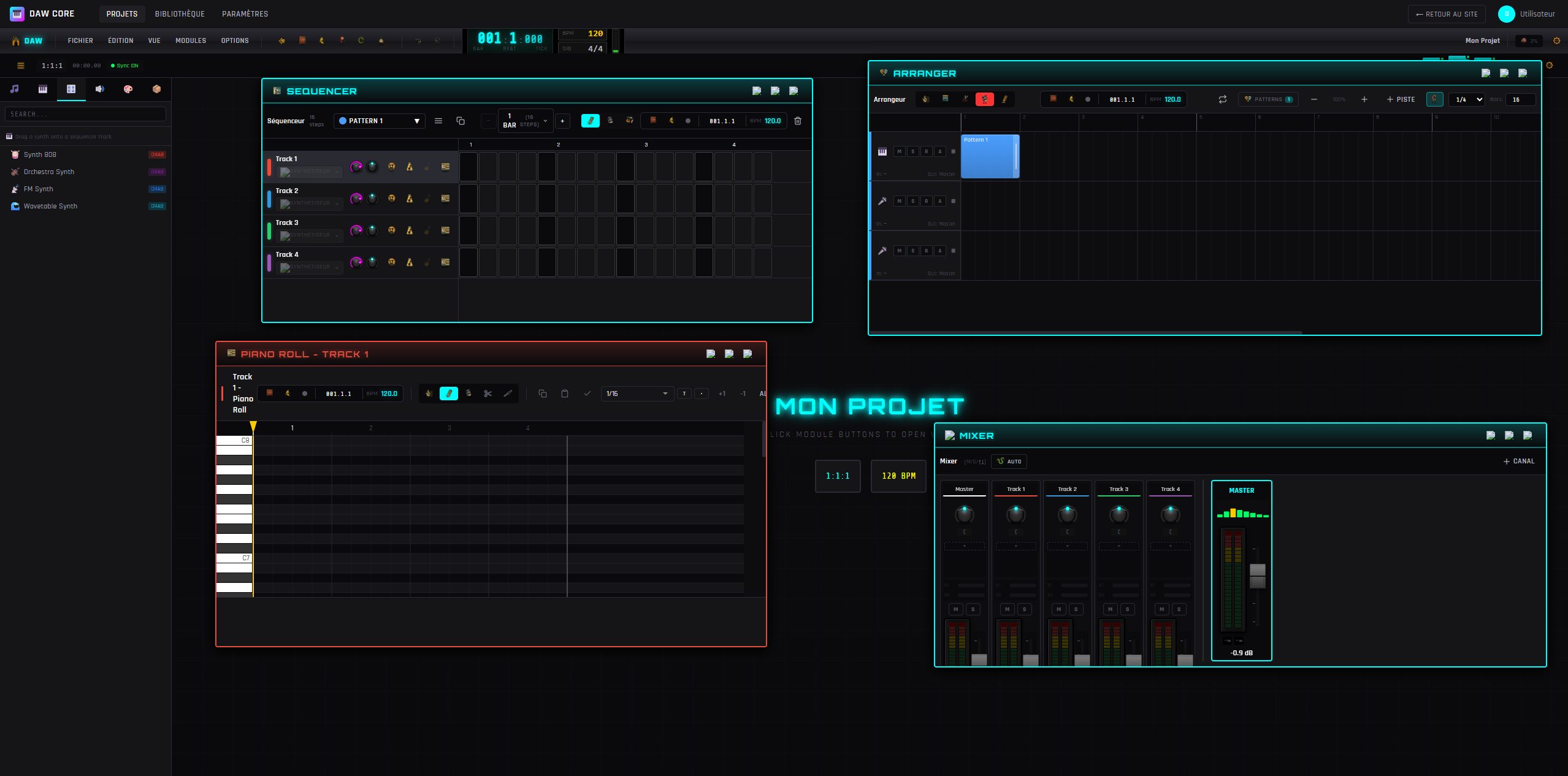
Task: Click the search field in the left sidebar
Action: (x=85, y=113)
